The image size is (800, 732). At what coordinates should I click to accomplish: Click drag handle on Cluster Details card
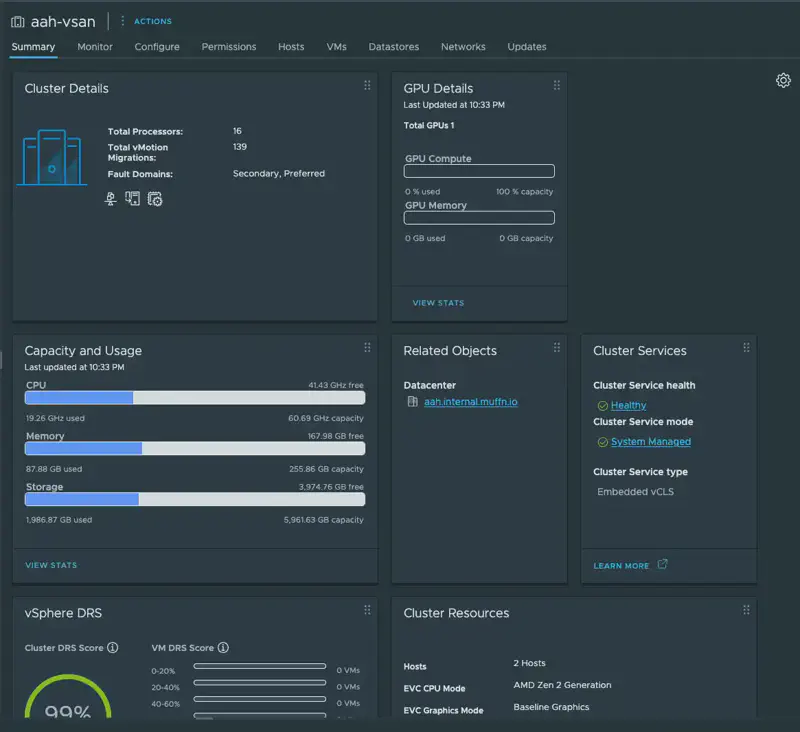(367, 86)
